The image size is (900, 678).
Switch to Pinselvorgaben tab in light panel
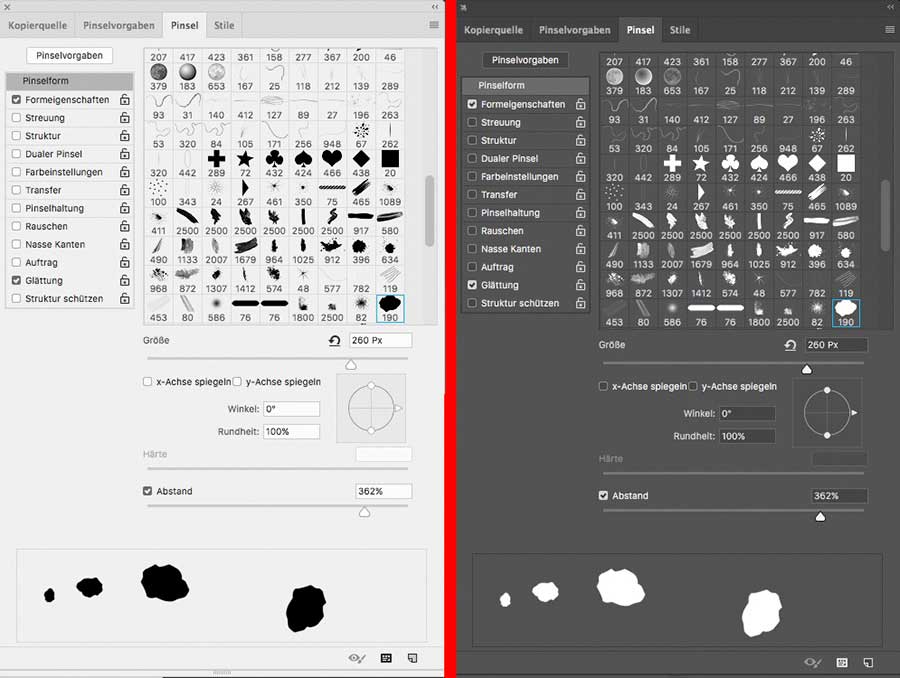(x=119, y=25)
